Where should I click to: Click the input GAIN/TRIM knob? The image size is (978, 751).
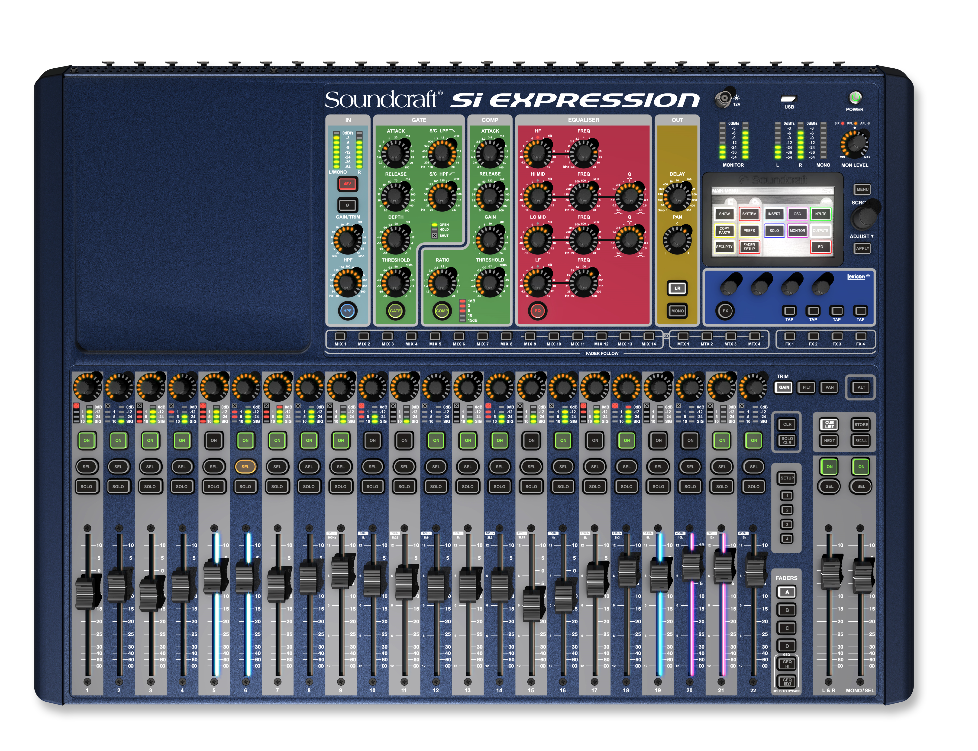point(347,239)
